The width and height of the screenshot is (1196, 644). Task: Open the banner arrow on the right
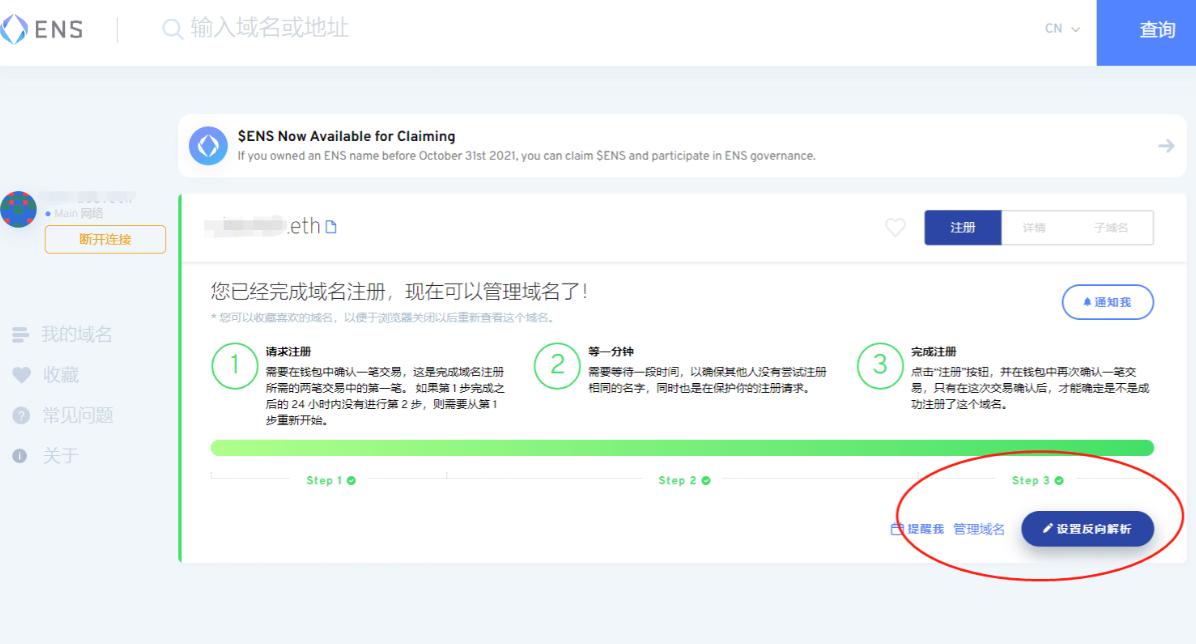(x=1165, y=146)
